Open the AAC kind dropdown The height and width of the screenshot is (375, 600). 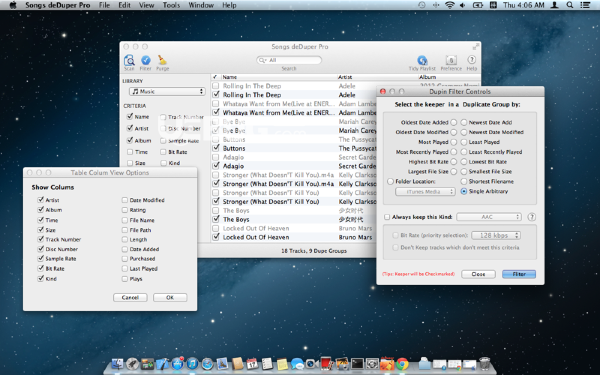489,217
